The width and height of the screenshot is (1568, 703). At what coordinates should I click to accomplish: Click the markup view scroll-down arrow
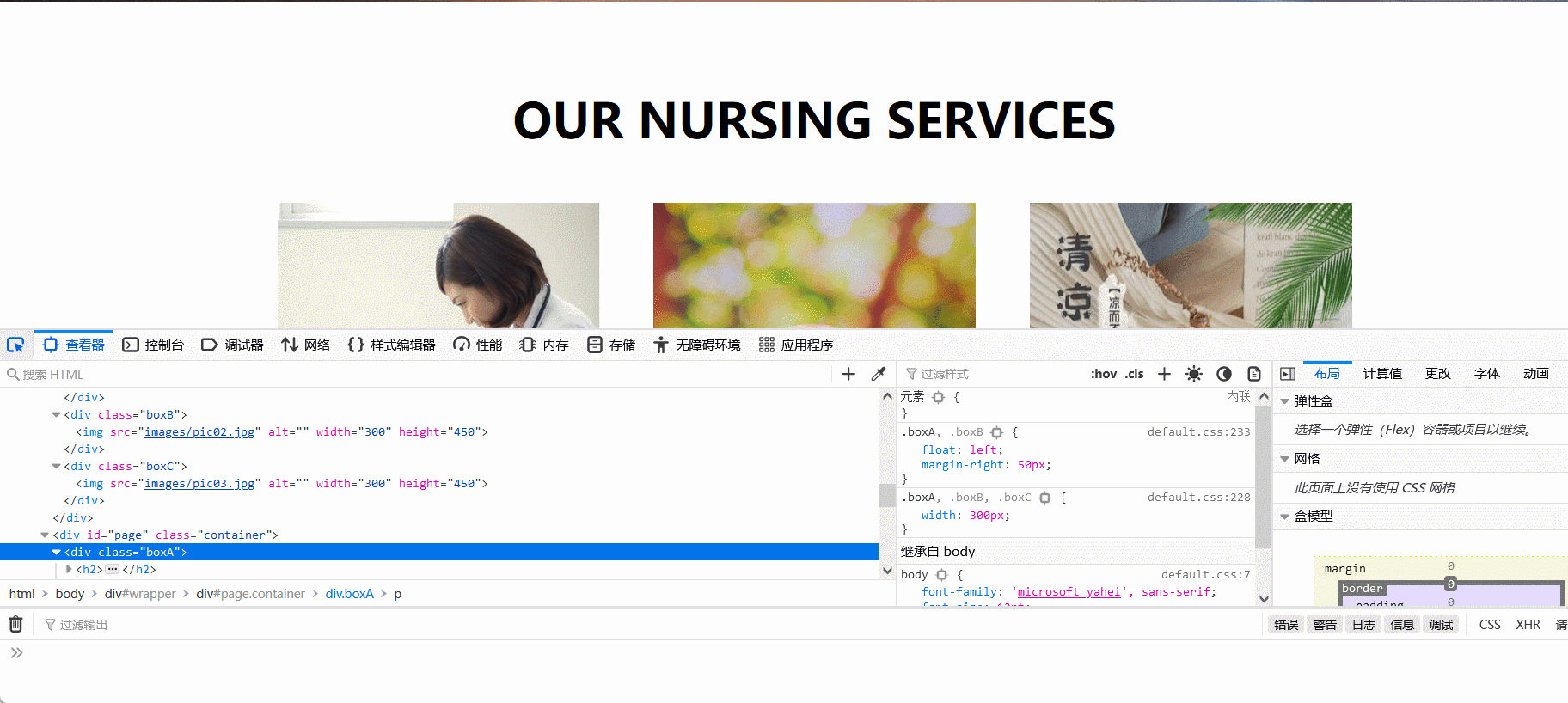coord(887,571)
